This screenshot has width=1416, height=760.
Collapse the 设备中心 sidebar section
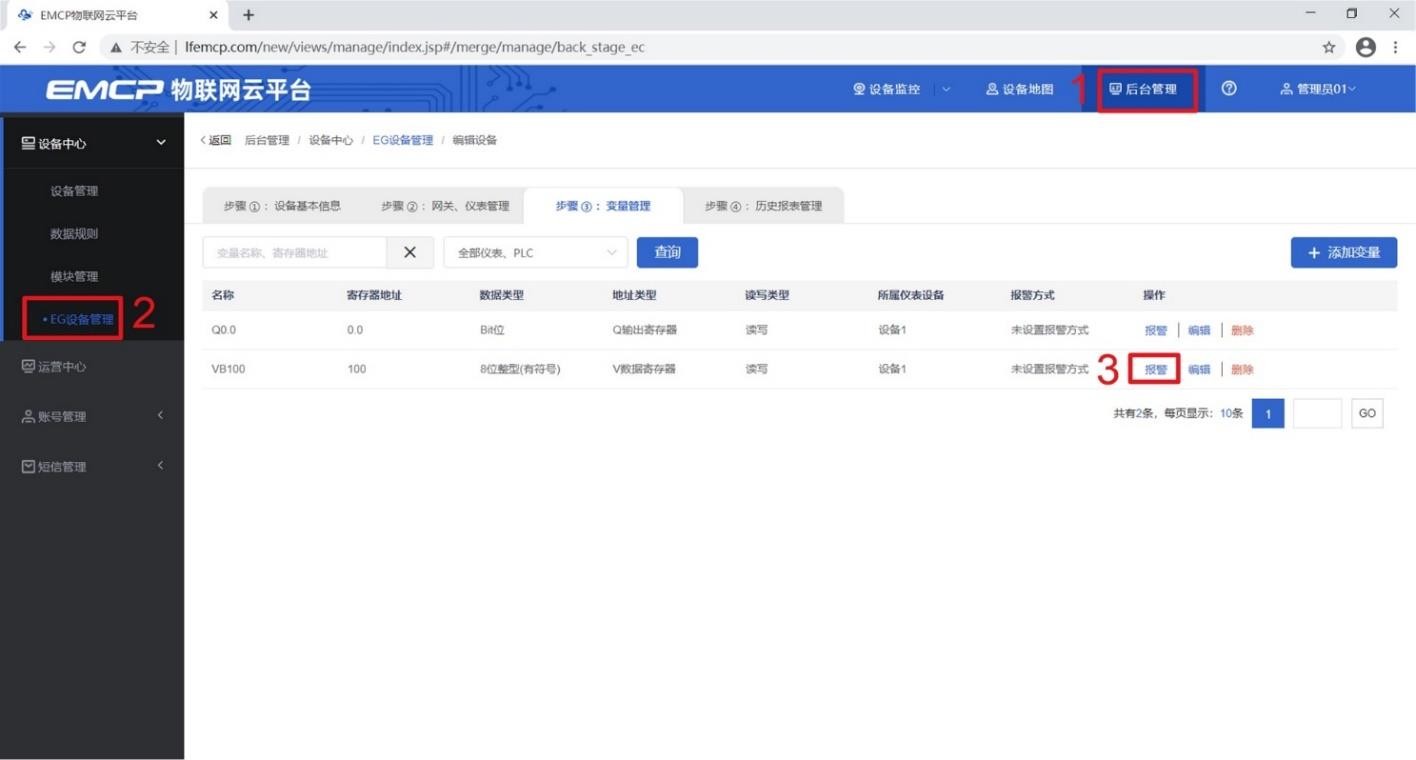pyautogui.click(x=92, y=143)
